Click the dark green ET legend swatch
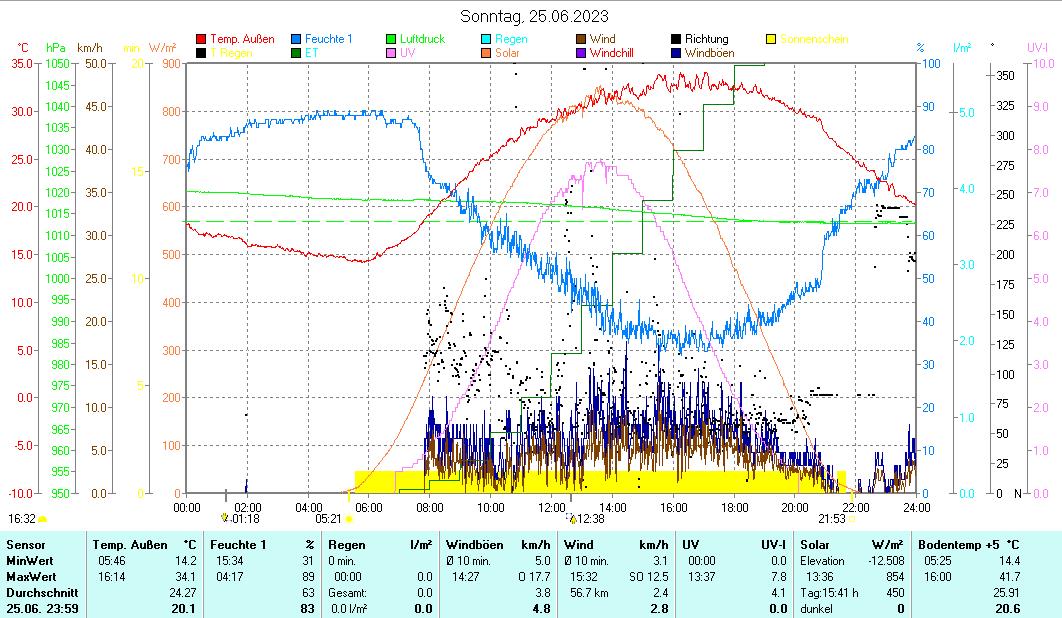Image resolution: width=1062 pixels, height=618 pixels. click(296, 53)
